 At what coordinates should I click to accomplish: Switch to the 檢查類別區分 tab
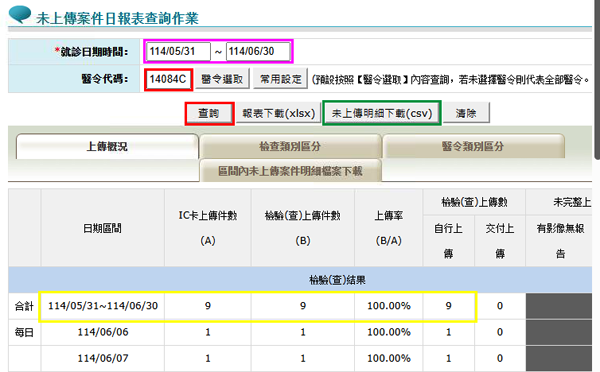click(290, 146)
